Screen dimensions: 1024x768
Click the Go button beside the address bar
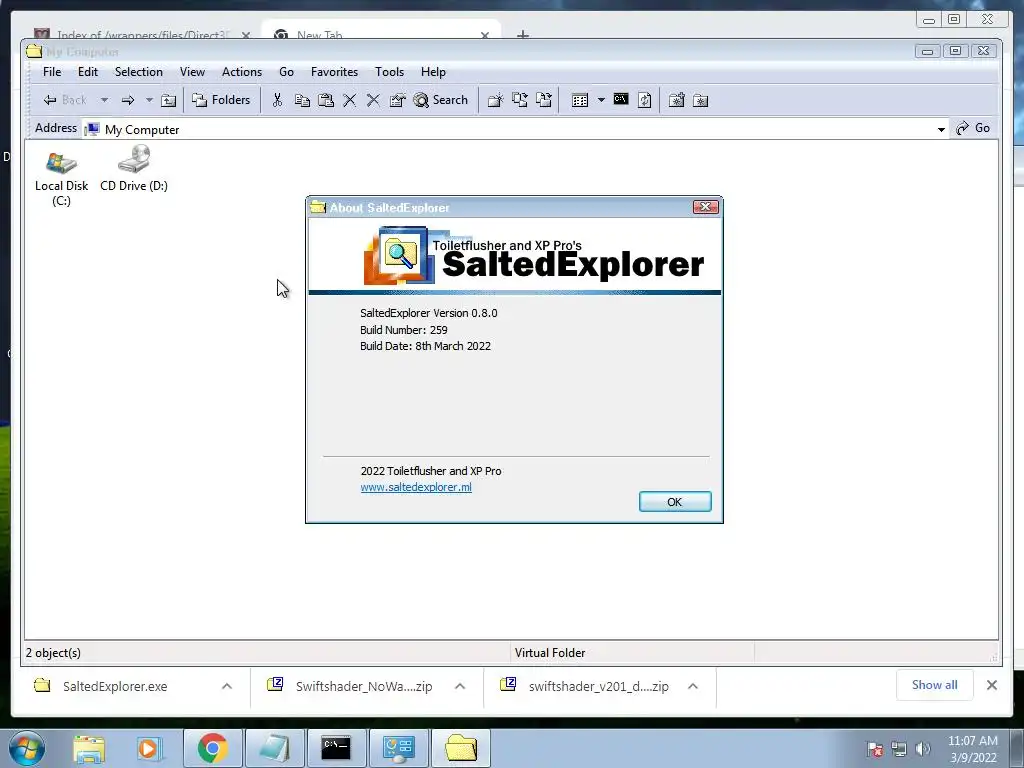point(973,128)
